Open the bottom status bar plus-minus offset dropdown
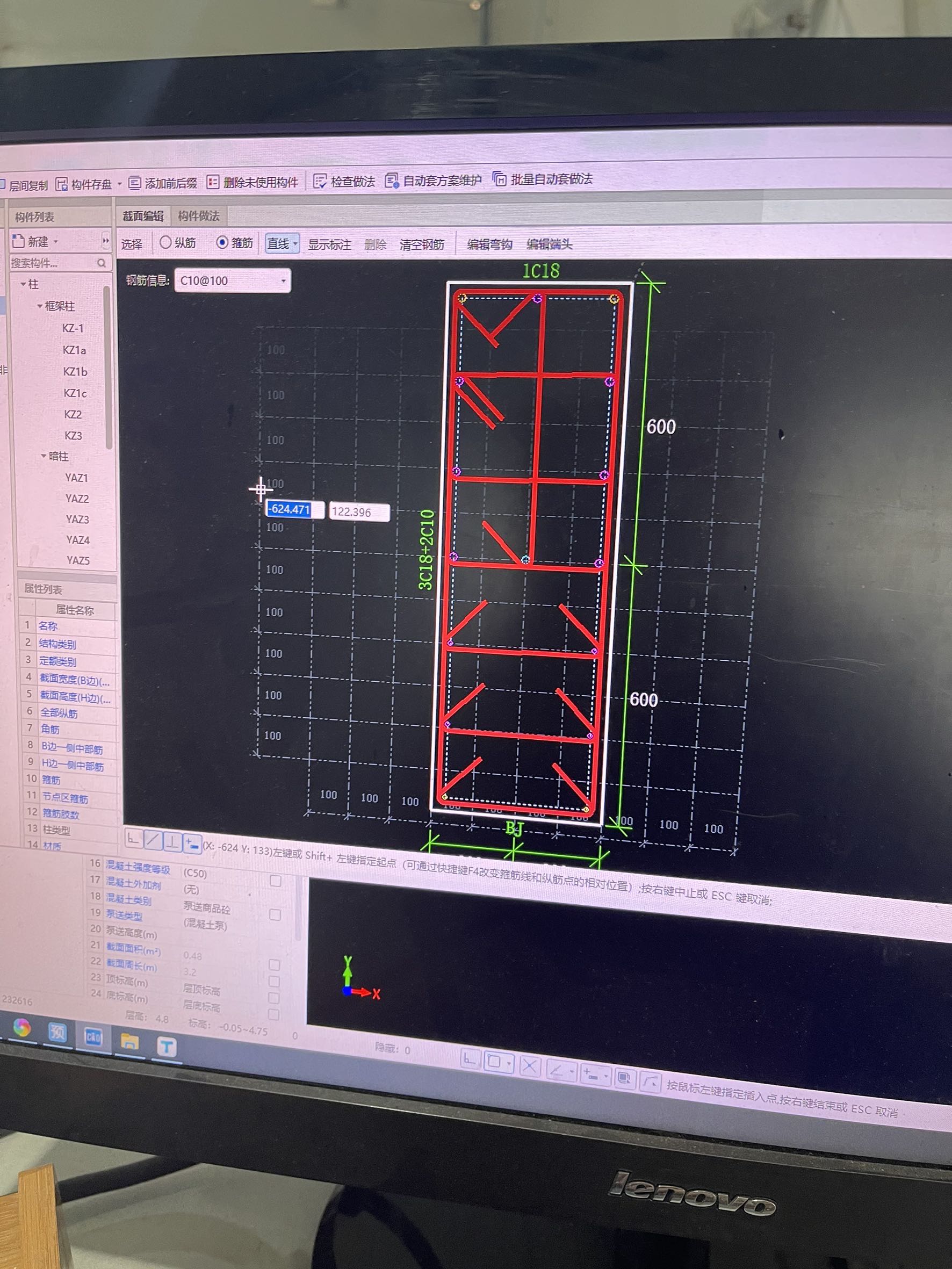952x1269 pixels. (x=606, y=1075)
